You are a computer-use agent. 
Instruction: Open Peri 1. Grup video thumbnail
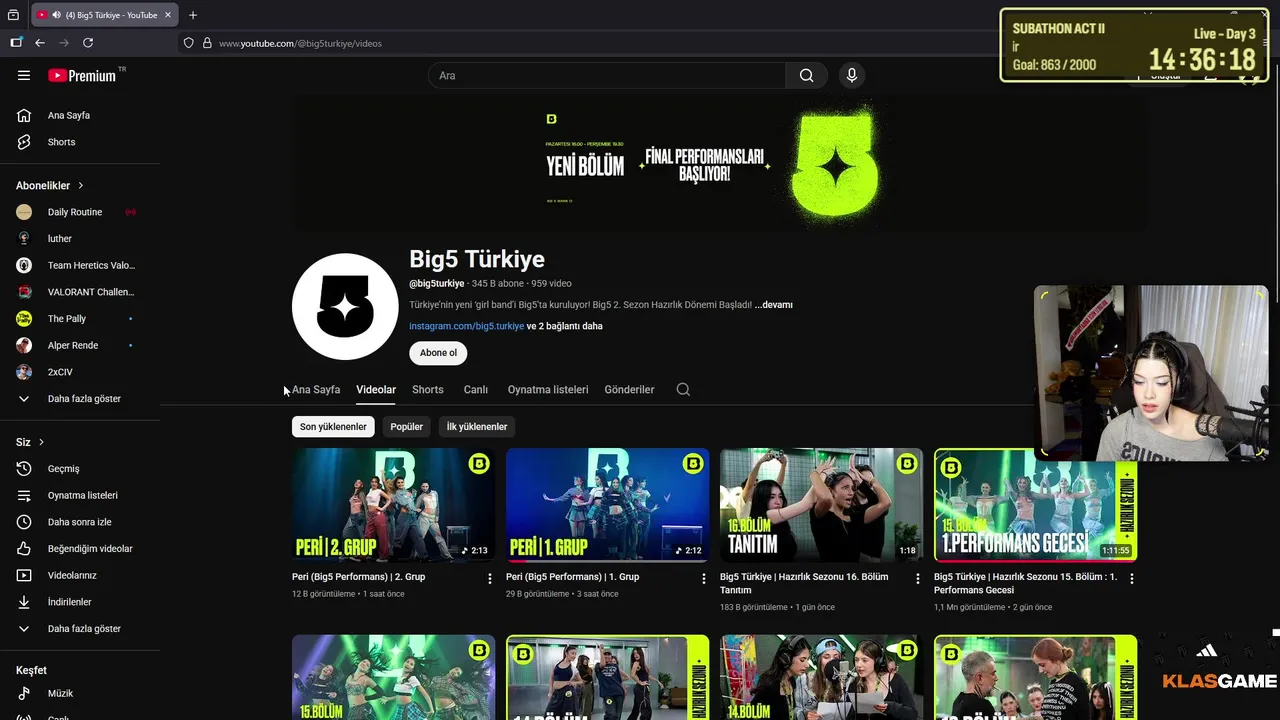click(x=607, y=505)
